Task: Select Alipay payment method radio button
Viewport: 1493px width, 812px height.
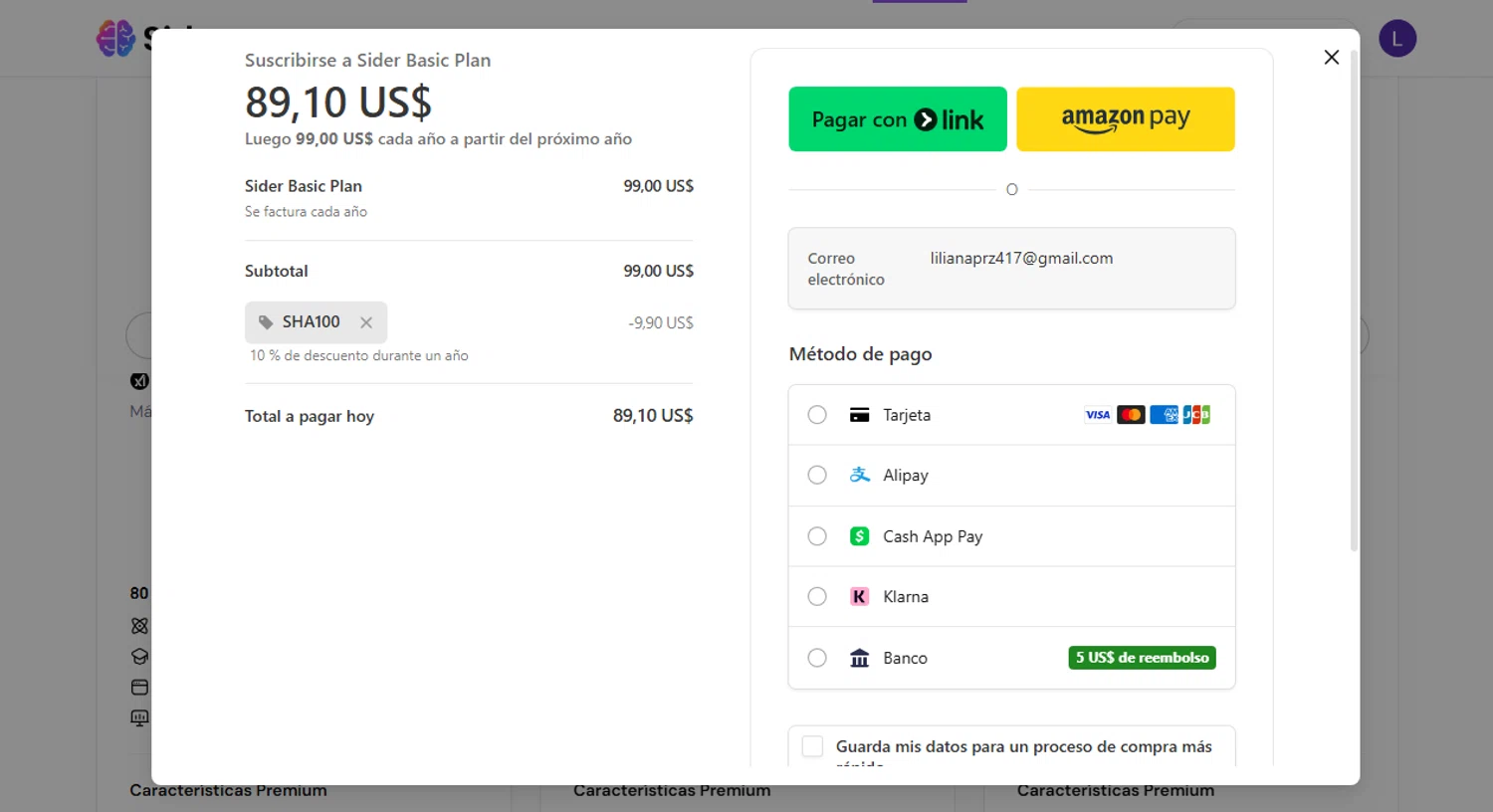Action: [x=817, y=476]
